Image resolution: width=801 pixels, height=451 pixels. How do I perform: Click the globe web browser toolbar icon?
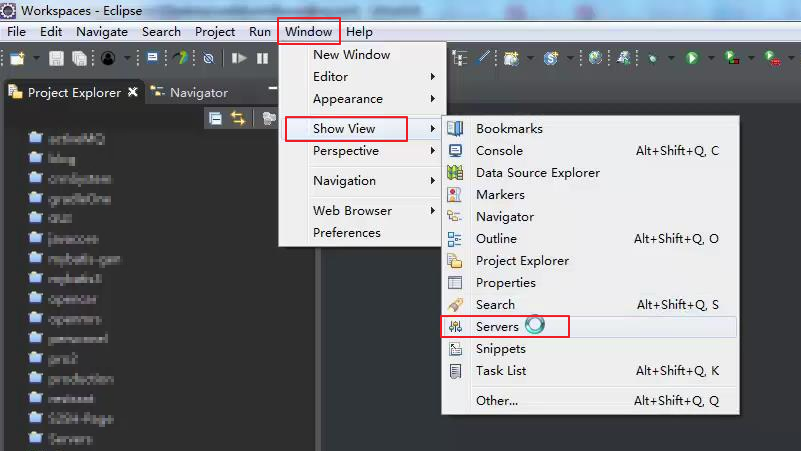[x=595, y=58]
